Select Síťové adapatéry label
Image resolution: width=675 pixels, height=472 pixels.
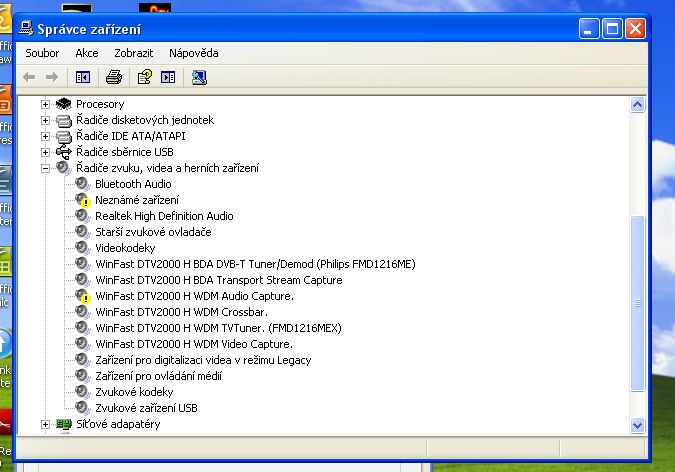coord(118,424)
